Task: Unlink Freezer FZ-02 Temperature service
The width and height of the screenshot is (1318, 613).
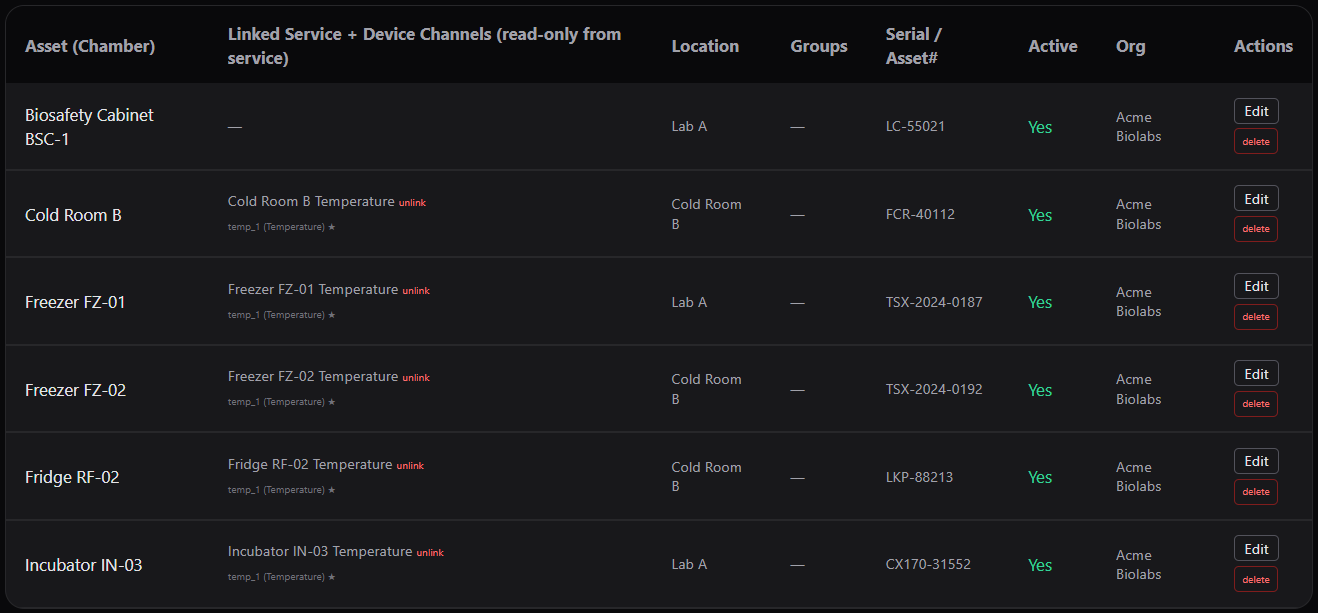Action: pos(416,378)
